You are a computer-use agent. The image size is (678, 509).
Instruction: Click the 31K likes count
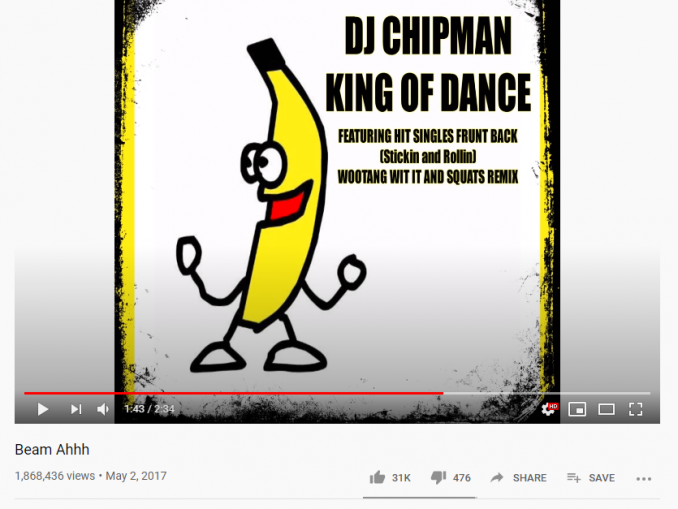(x=401, y=478)
